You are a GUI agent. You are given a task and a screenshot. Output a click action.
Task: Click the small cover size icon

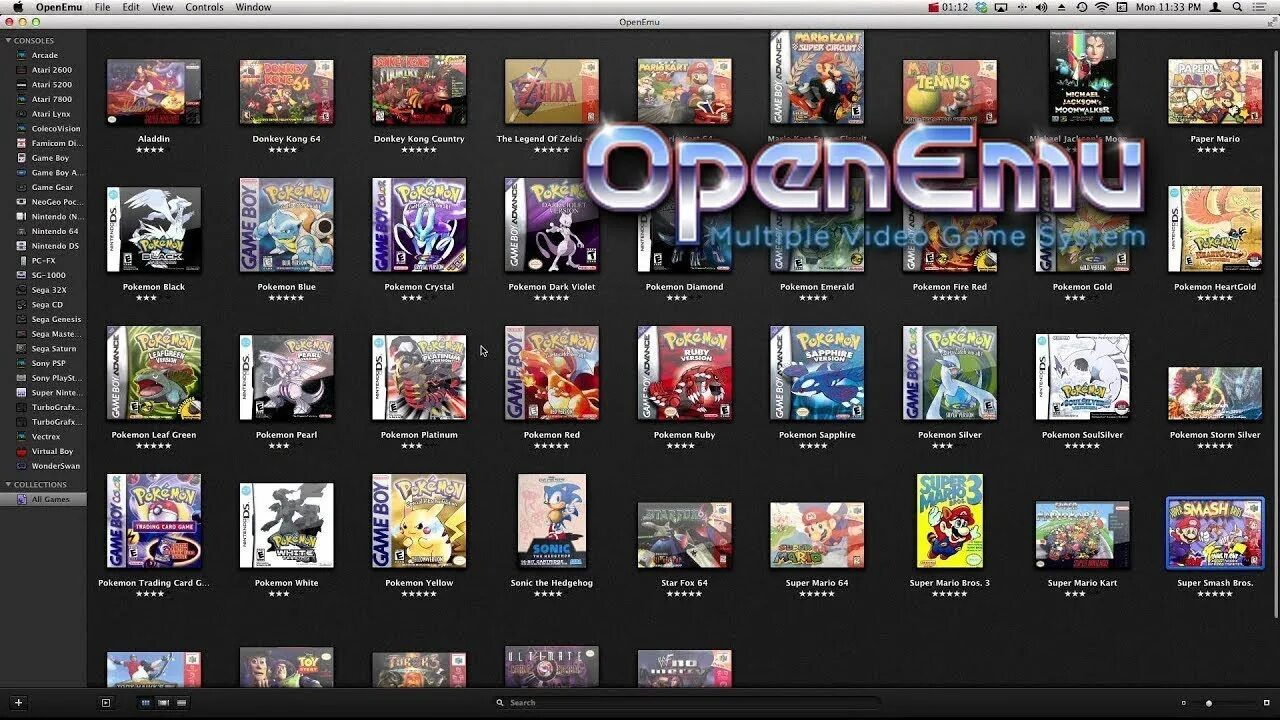(1183, 703)
